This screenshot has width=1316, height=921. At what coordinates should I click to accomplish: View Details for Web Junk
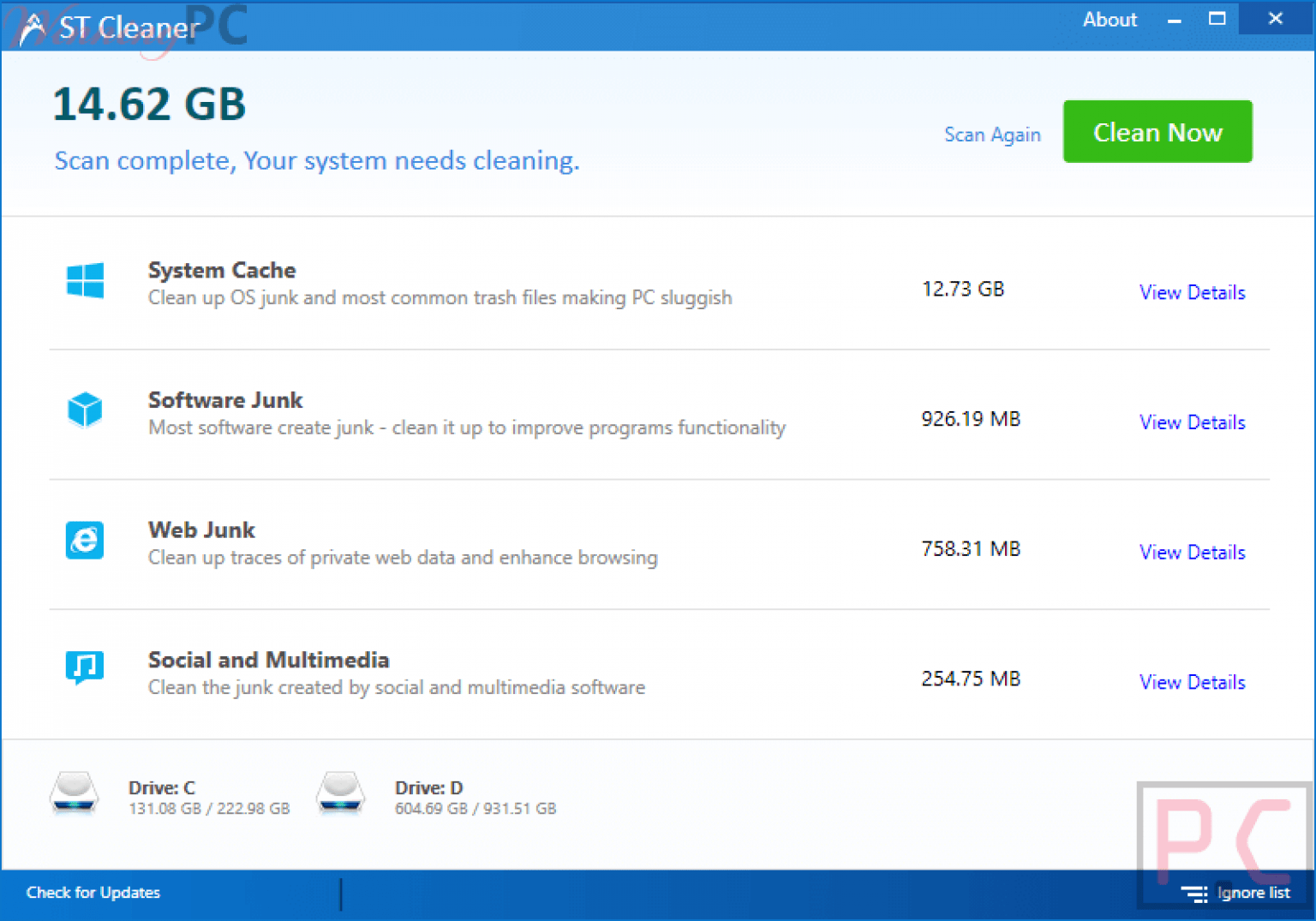click(x=1192, y=553)
